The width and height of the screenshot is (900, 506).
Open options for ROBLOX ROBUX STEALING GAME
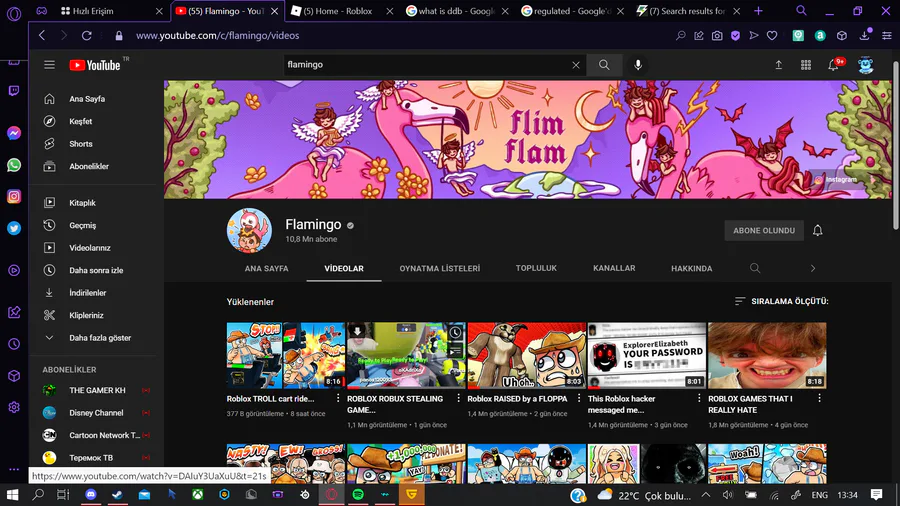(458, 398)
